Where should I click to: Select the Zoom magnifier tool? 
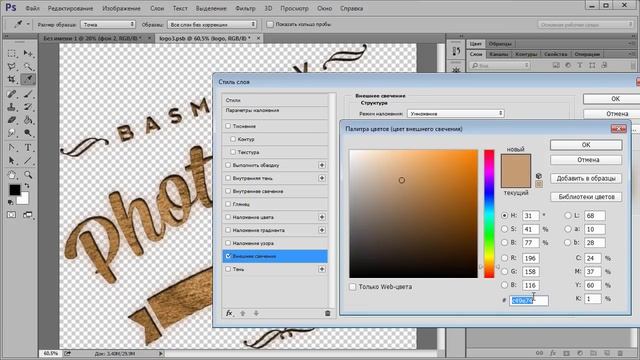28,175
